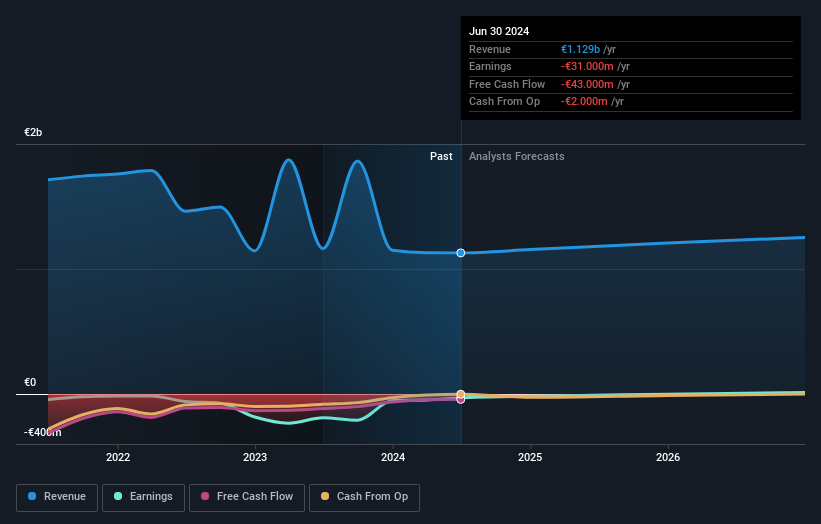821x524 pixels.
Task: Select the orange Cash From Op data point
Action: tap(461, 394)
